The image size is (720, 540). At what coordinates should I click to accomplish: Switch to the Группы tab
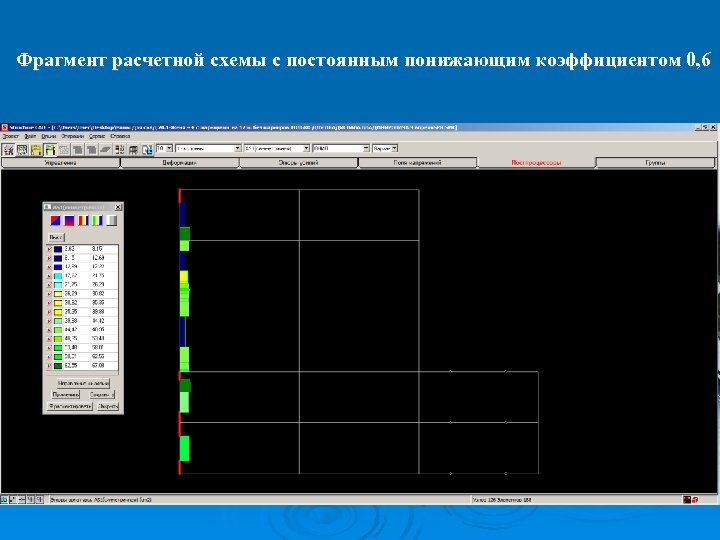(x=655, y=163)
